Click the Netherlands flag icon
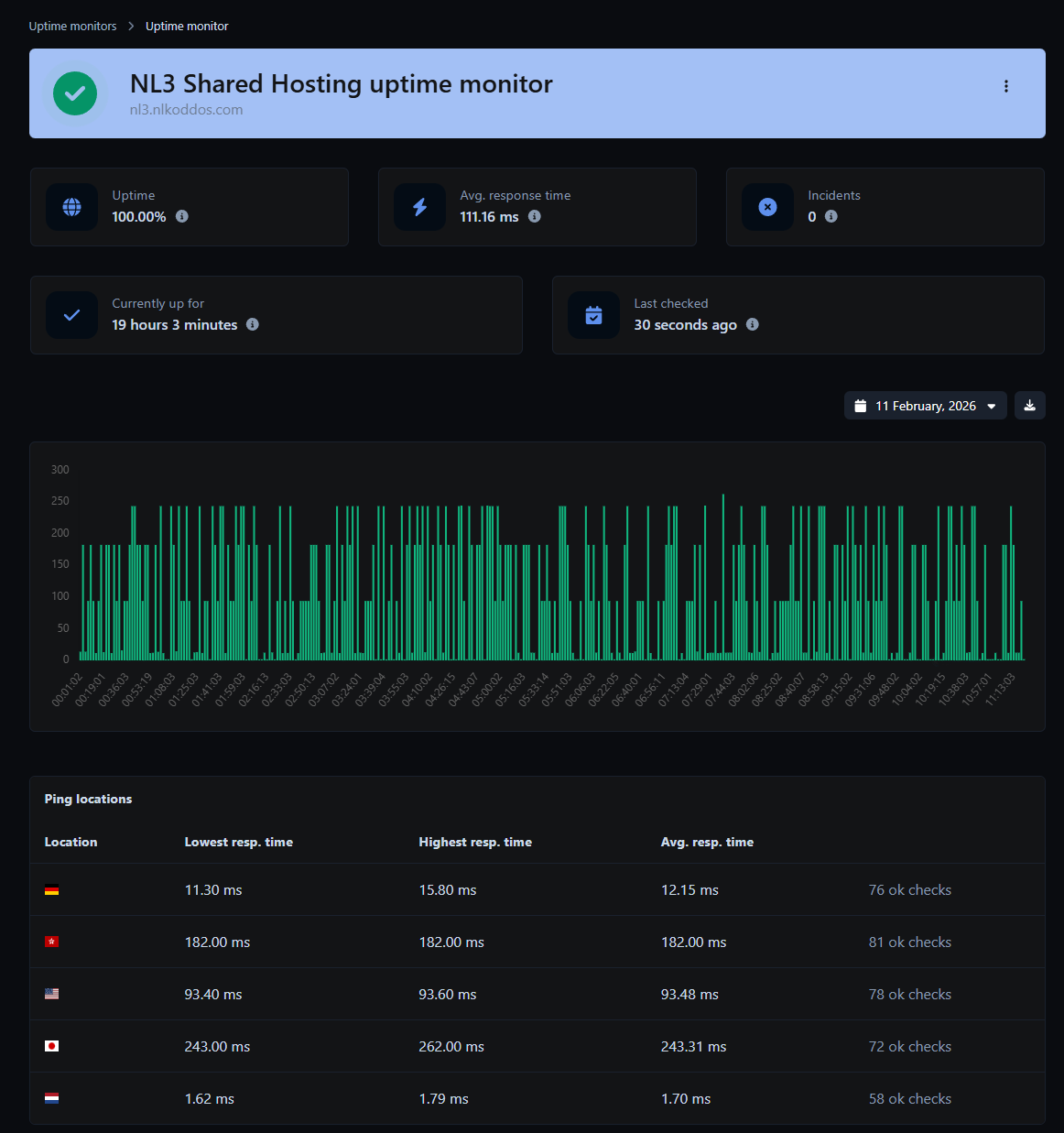This screenshot has width=1064, height=1133. (52, 1098)
